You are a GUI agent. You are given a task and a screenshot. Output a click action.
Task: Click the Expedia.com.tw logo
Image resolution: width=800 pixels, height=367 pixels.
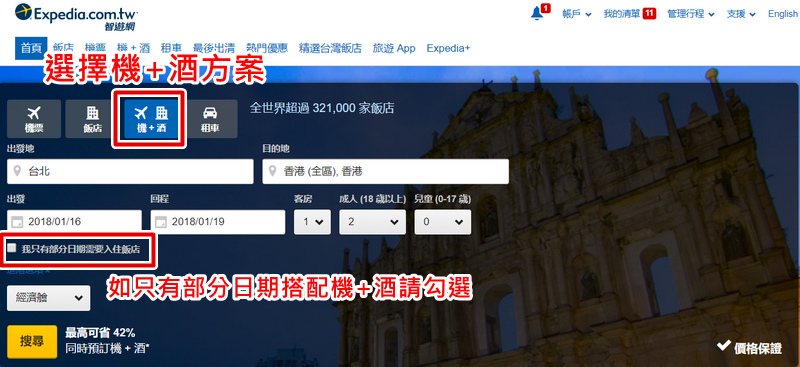(77, 17)
